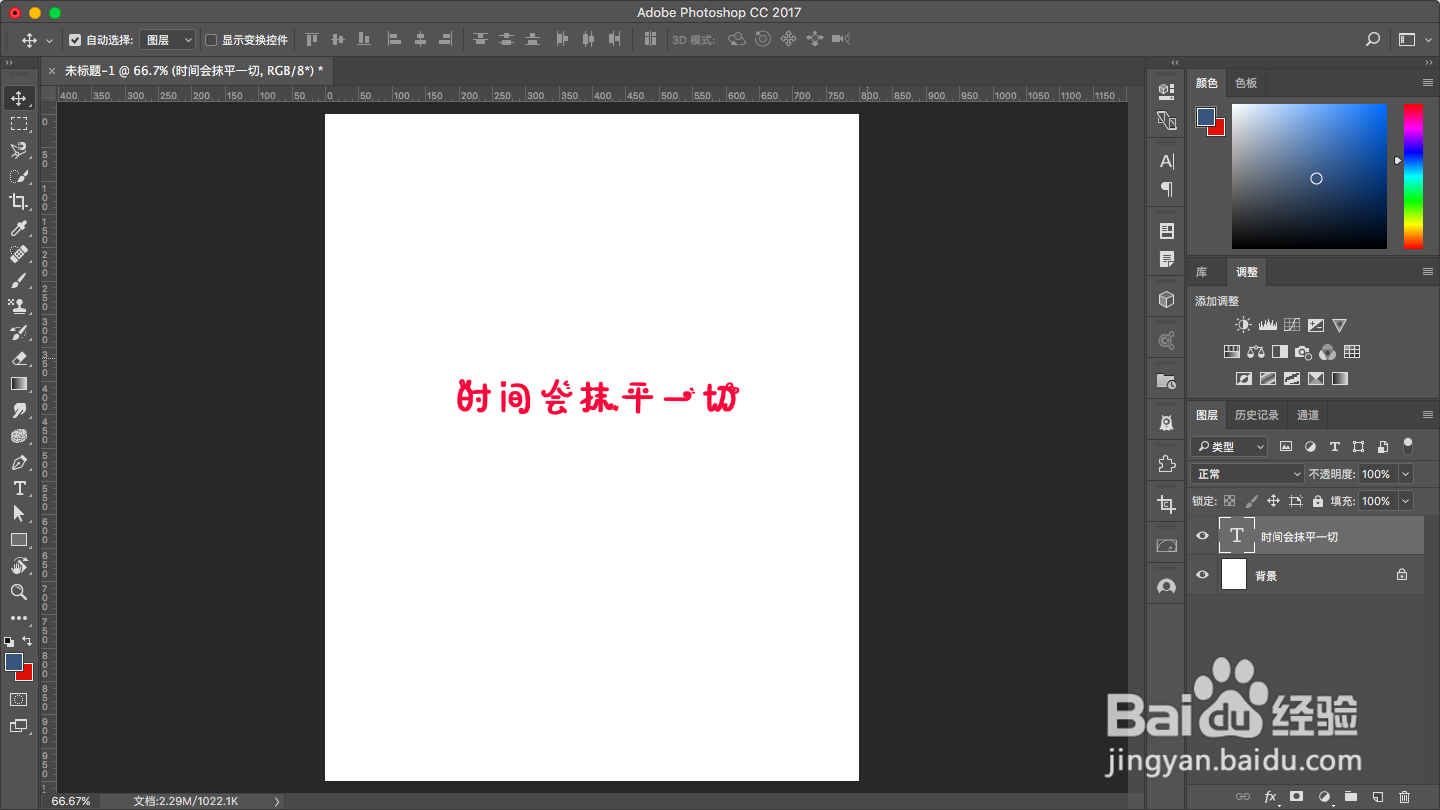Switch to the 历史记录 tab

(x=1256, y=415)
